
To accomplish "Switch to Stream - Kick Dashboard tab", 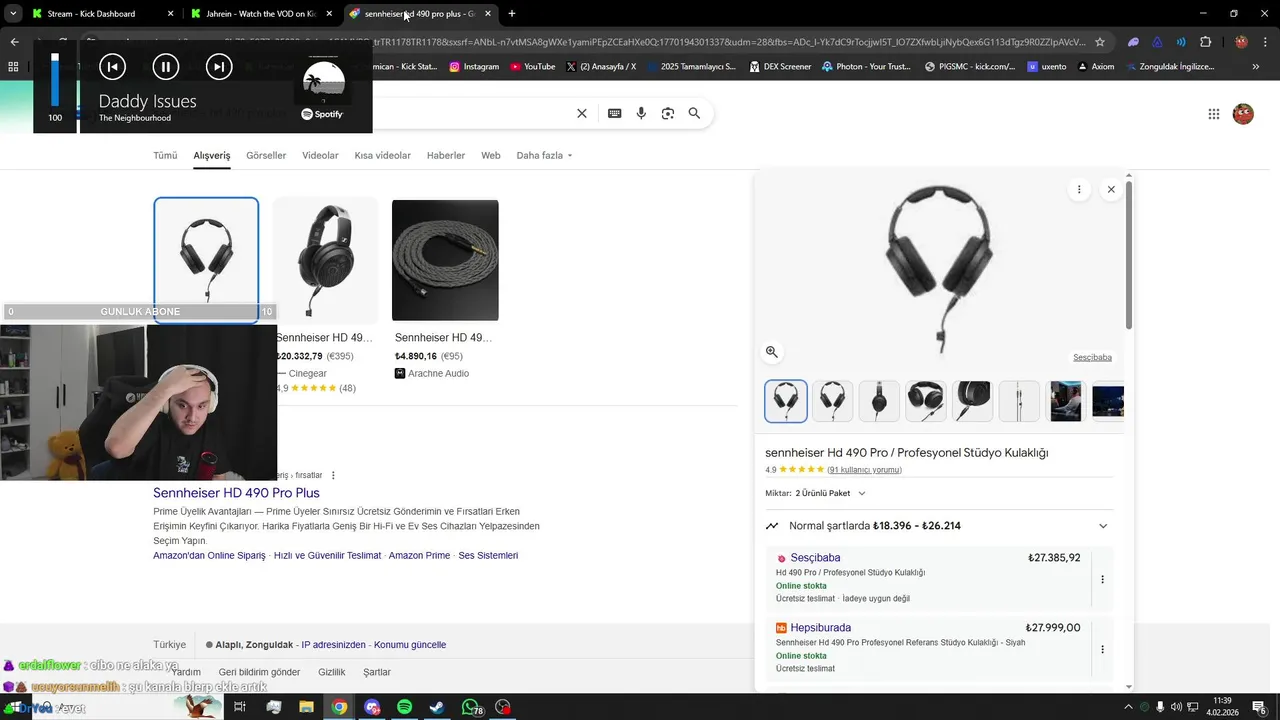I will pos(102,14).
